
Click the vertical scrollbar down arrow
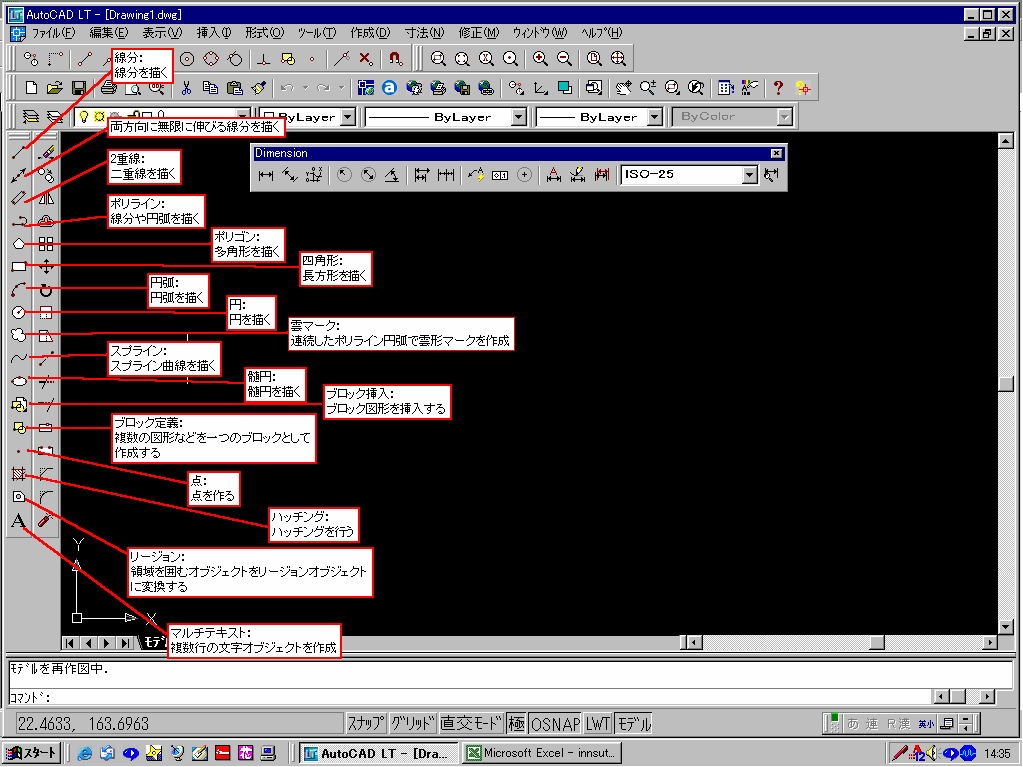[x=1005, y=626]
